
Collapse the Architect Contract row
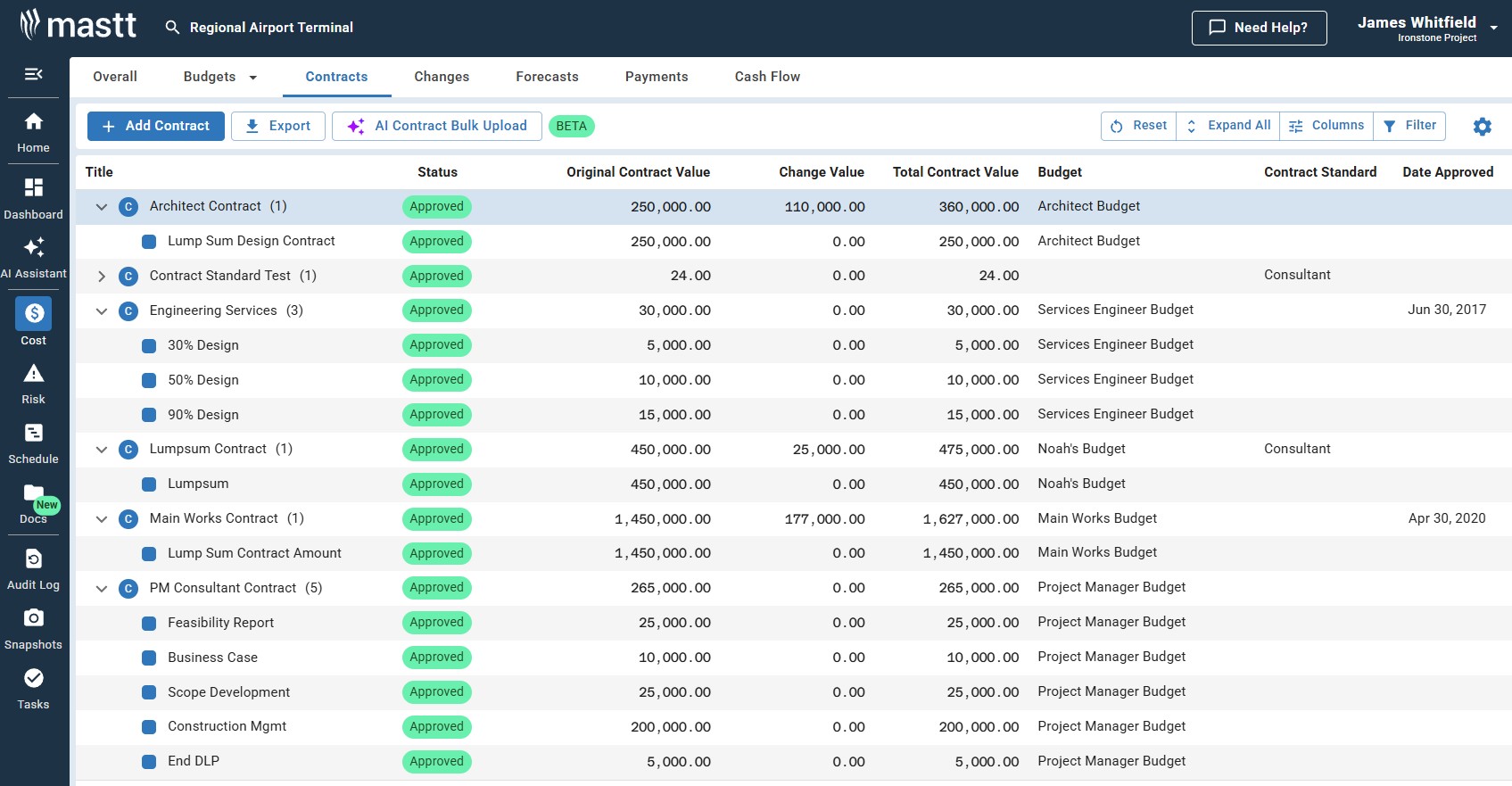pos(102,207)
